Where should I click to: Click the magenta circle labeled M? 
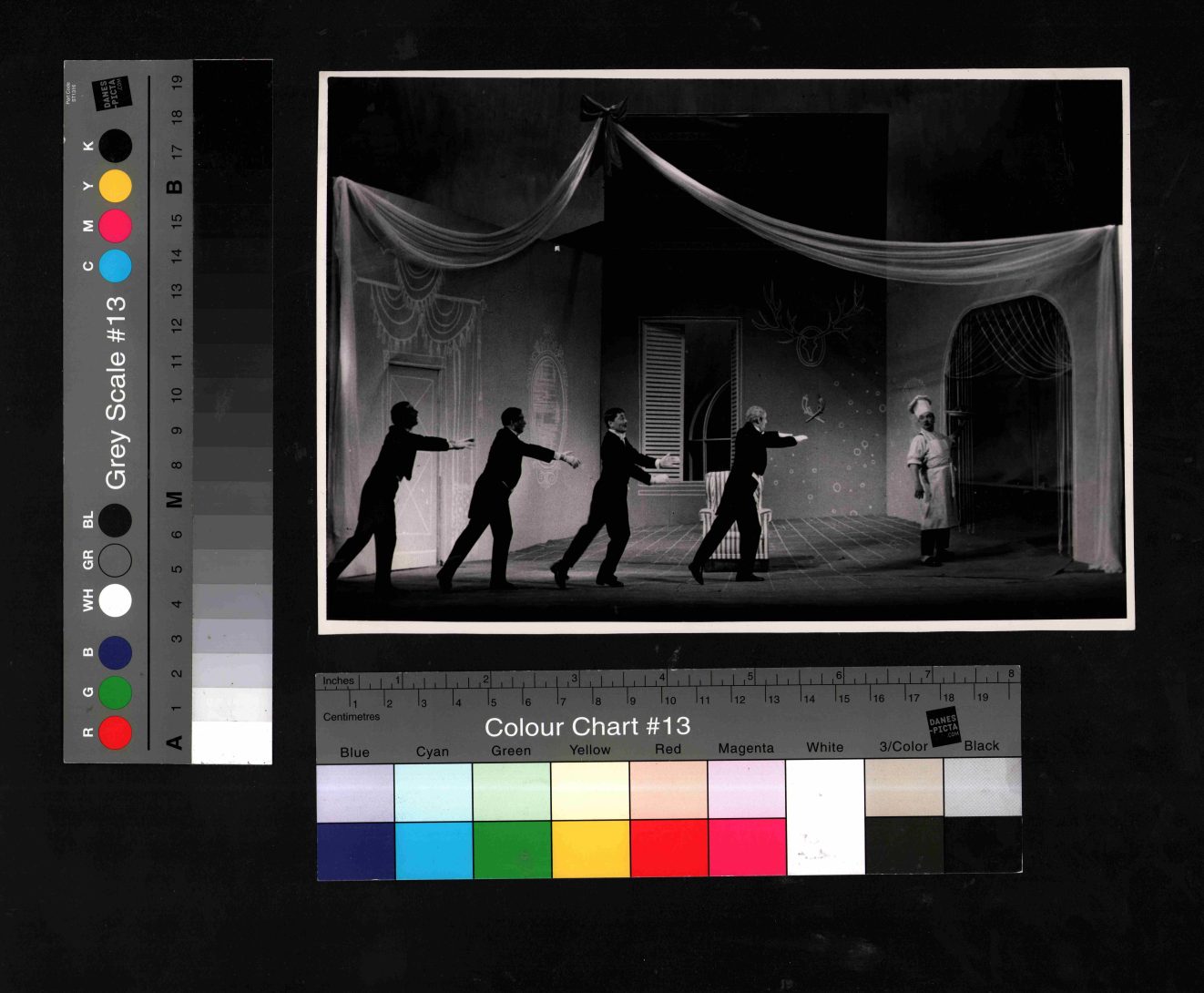point(116,226)
